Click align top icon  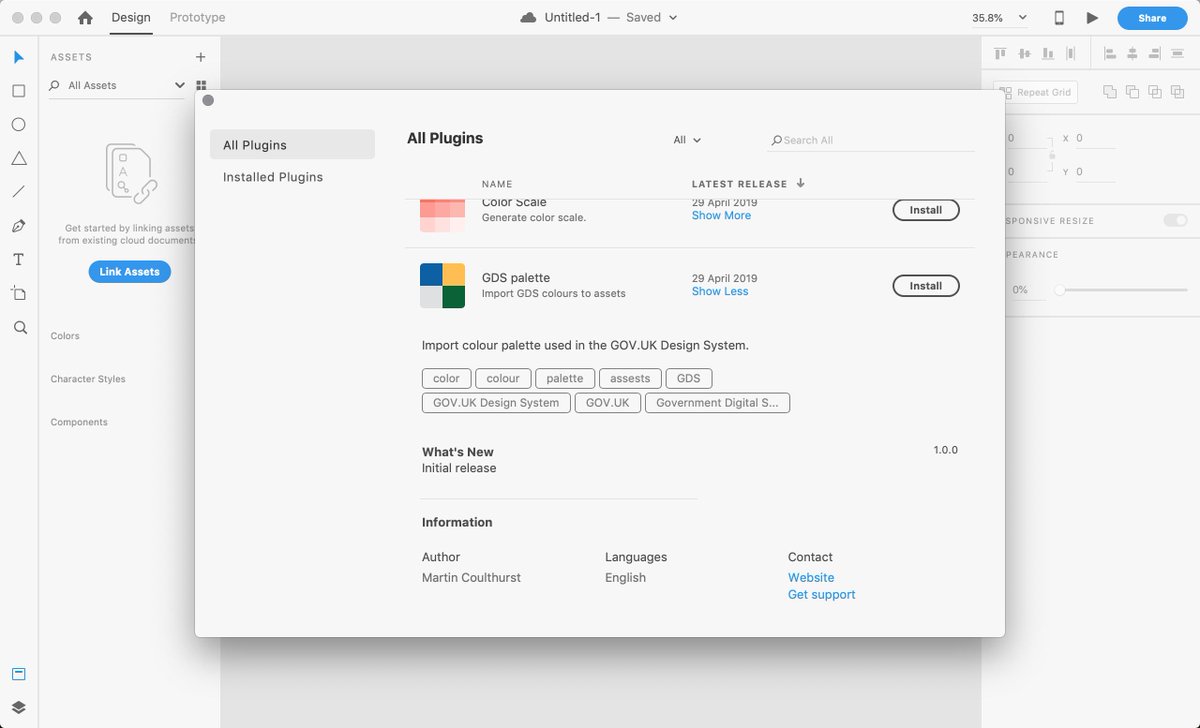pyautogui.click(x=1000, y=54)
